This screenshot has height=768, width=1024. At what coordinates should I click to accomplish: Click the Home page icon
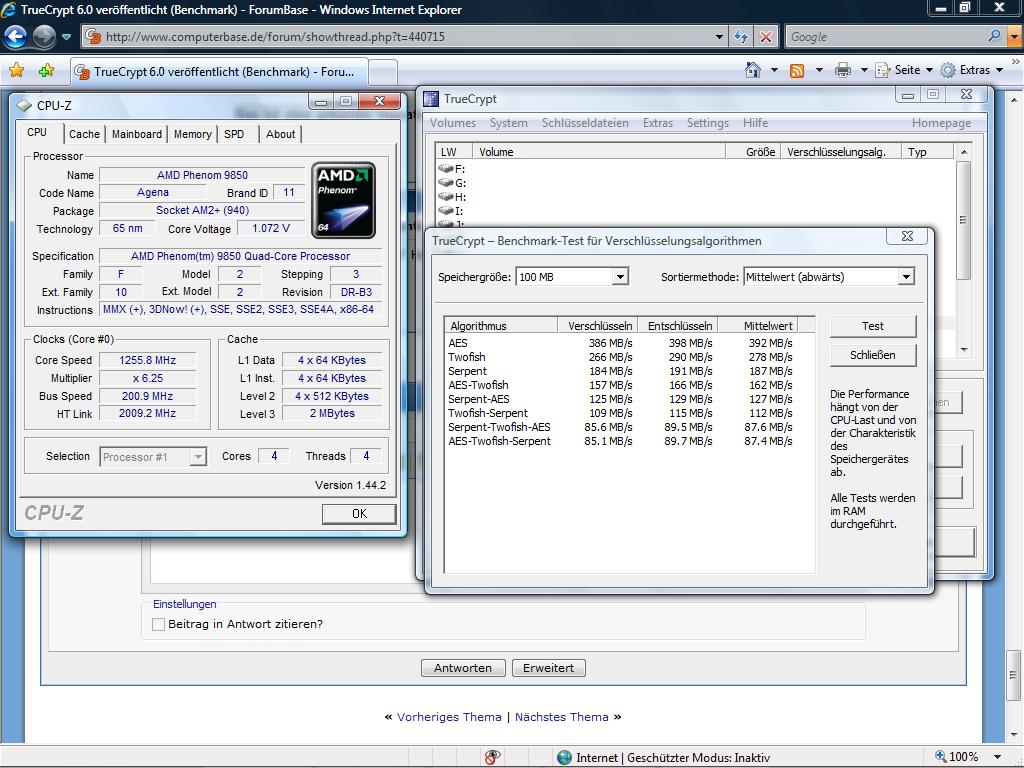point(754,70)
